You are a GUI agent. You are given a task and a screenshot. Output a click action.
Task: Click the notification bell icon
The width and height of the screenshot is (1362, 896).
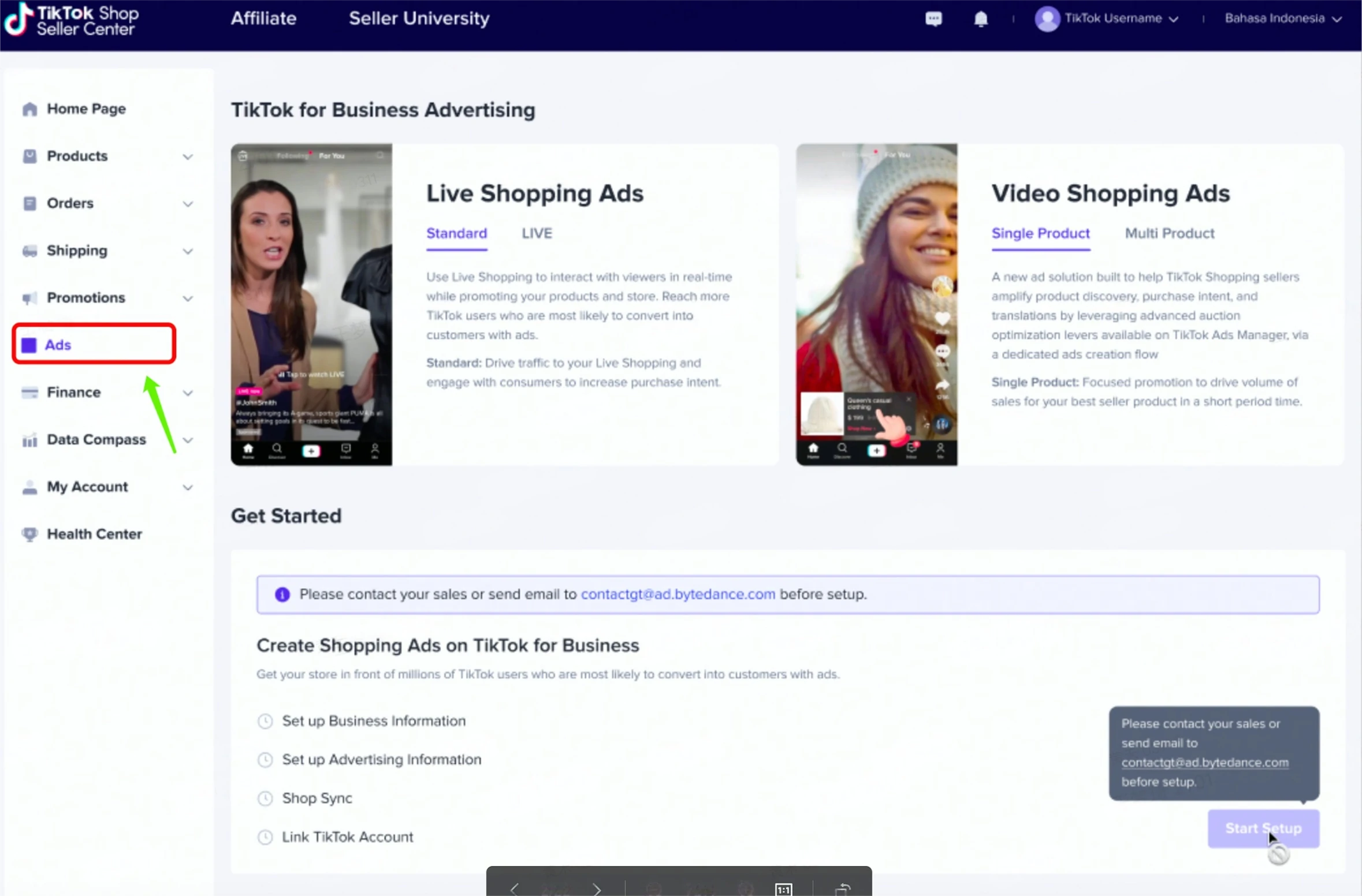tap(981, 19)
